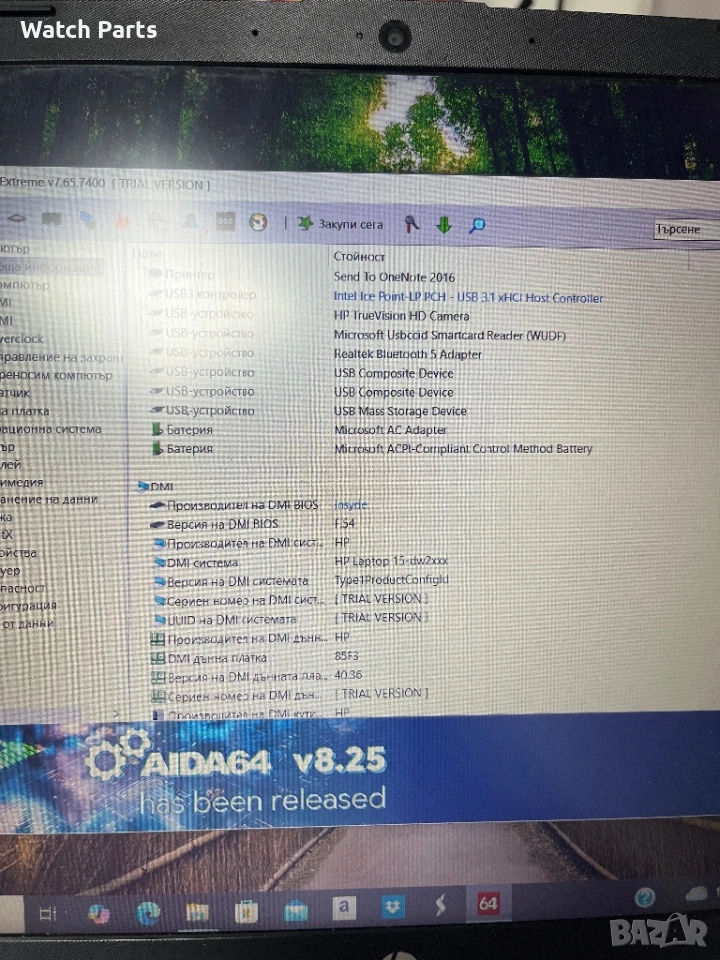The height and width of the screenshot is (960, 720).
Task: Click the battery icon beside ACPI-Compliant Battery row
Action: (157, 448)
